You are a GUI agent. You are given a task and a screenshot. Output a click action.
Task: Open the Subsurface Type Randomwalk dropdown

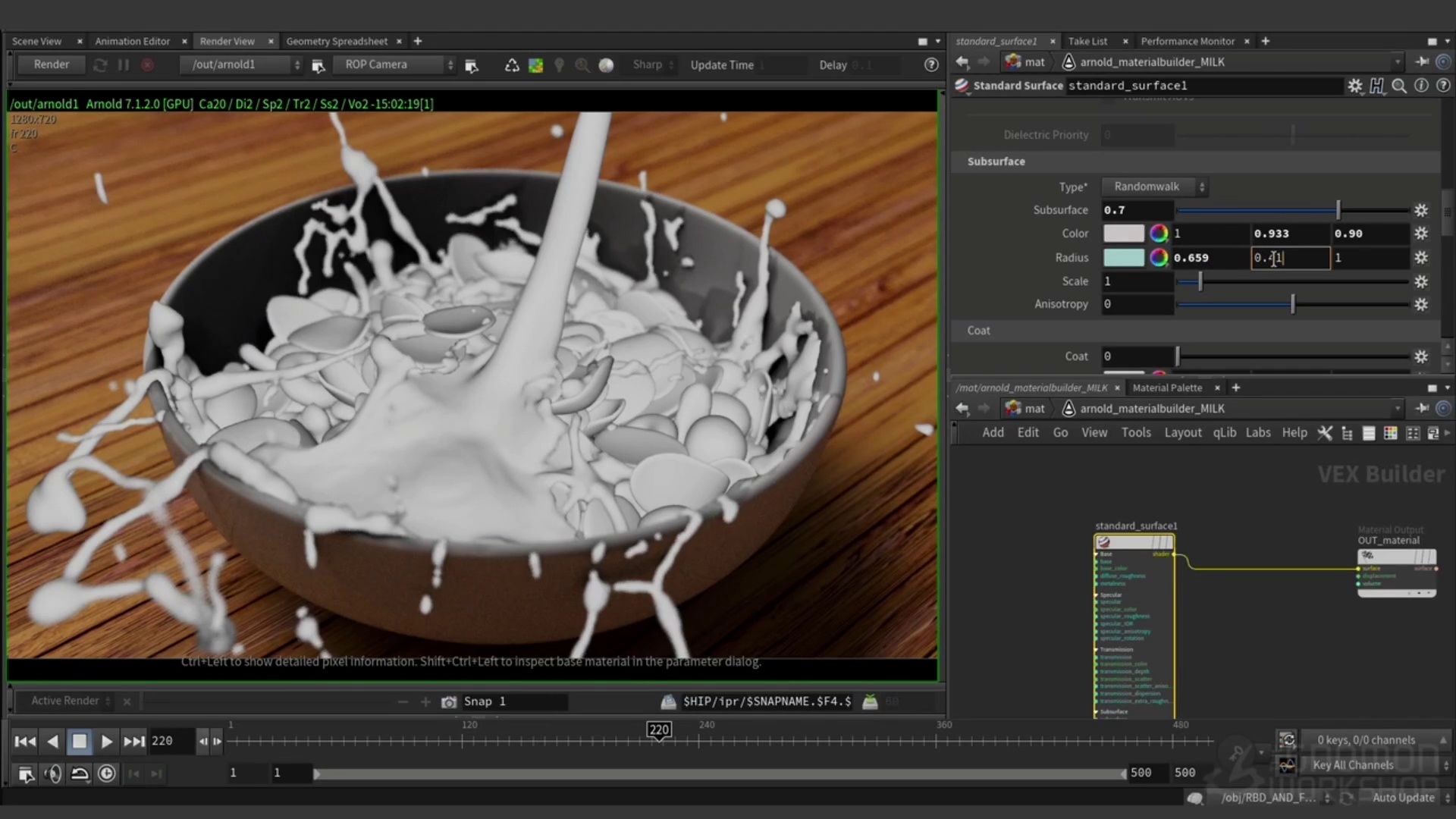point(1154,187)
